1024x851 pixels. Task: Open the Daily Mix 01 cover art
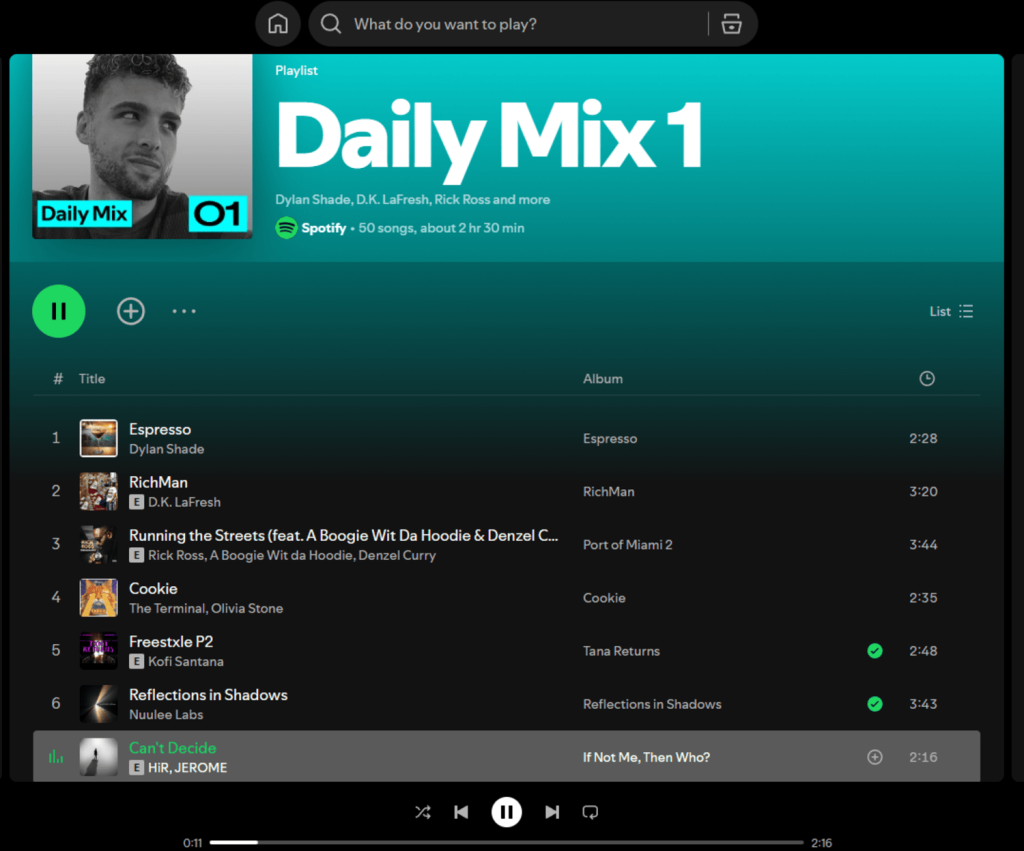142,146
